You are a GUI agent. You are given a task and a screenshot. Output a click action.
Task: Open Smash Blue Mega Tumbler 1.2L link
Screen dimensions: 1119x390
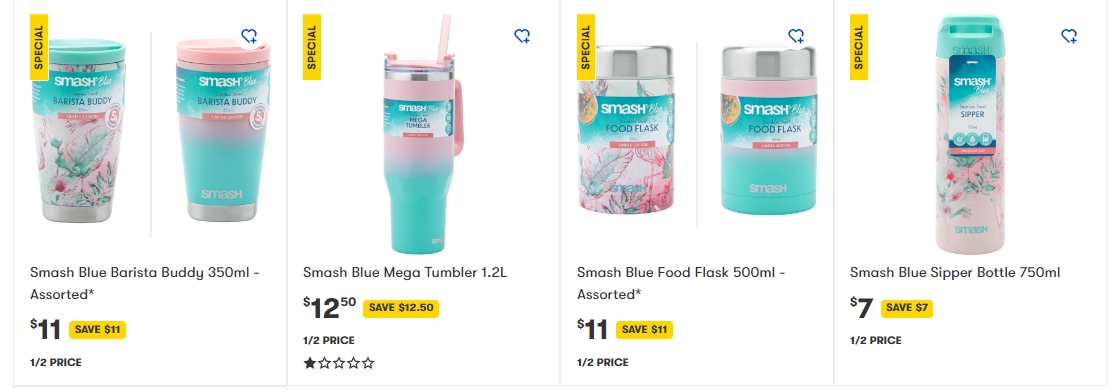[x=405, y=272]
